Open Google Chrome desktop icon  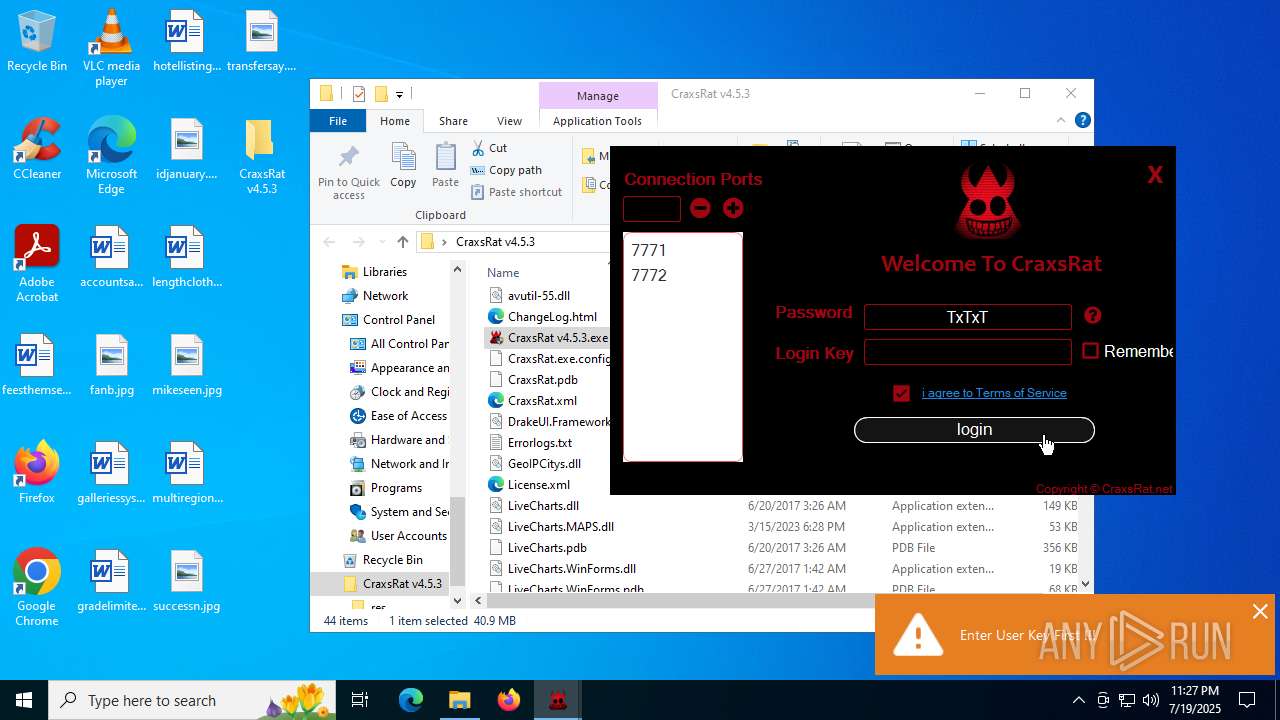coord(37,588)
